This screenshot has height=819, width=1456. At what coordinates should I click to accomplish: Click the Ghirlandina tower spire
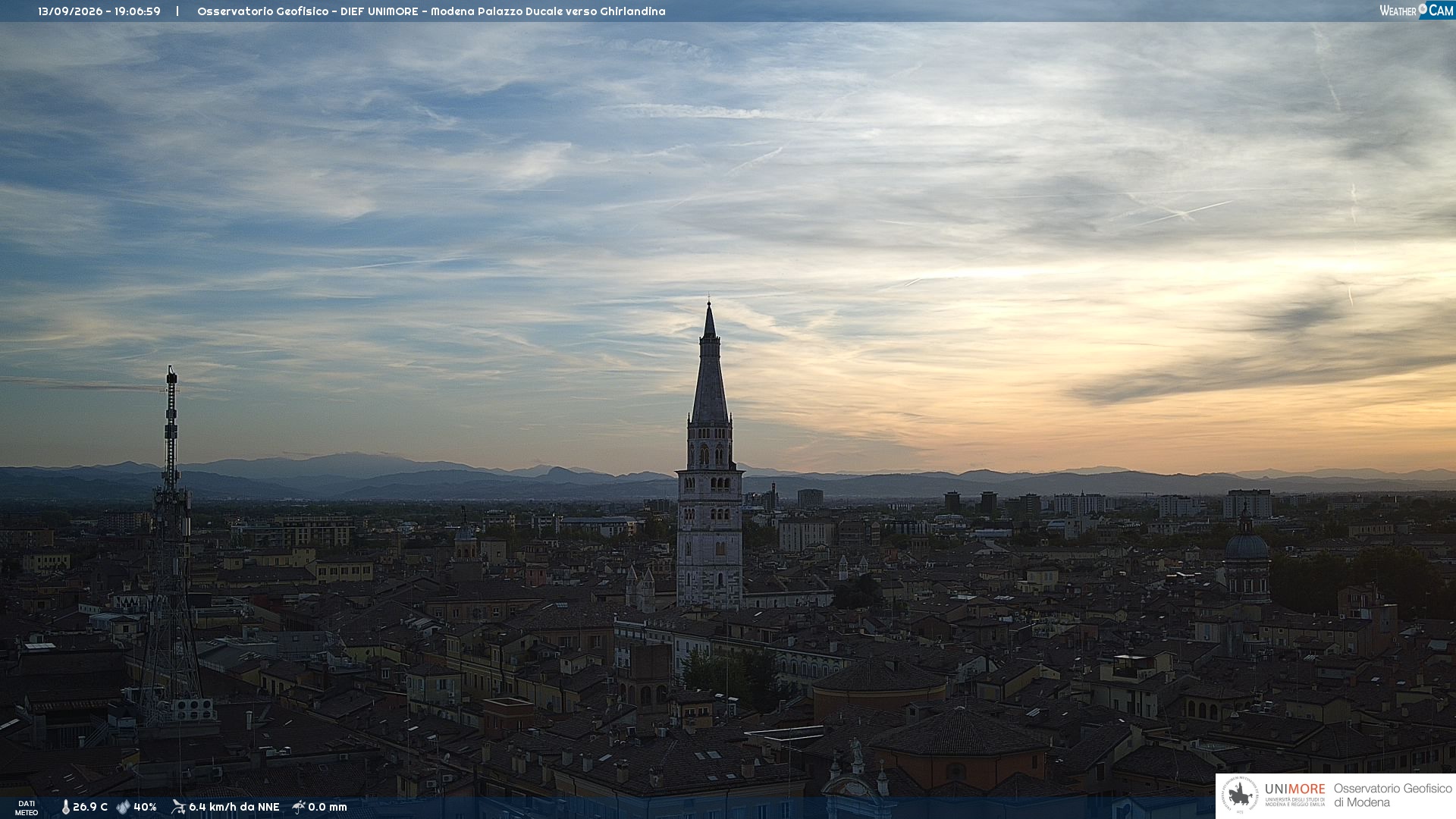(710, 363)
